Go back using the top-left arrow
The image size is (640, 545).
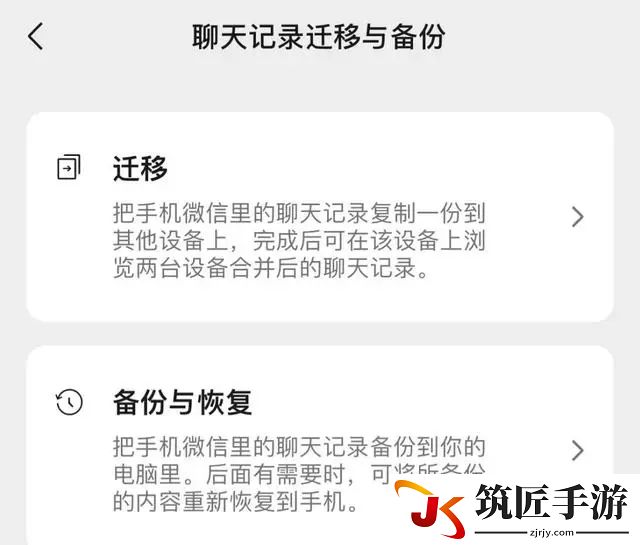[36, 36]
